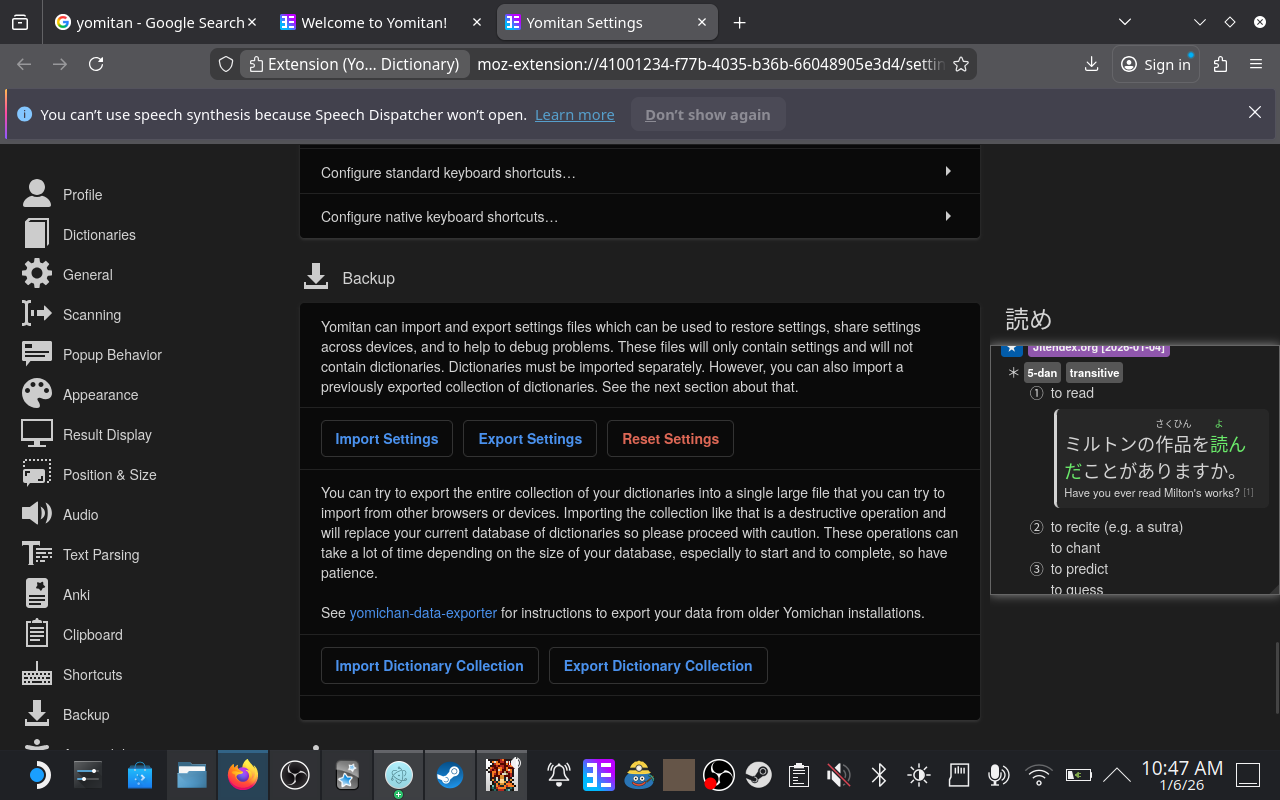Expand native keyboard shortcuts configuration
The image size is (1280, 800).
pyautogui.click(x=640, y=216)
